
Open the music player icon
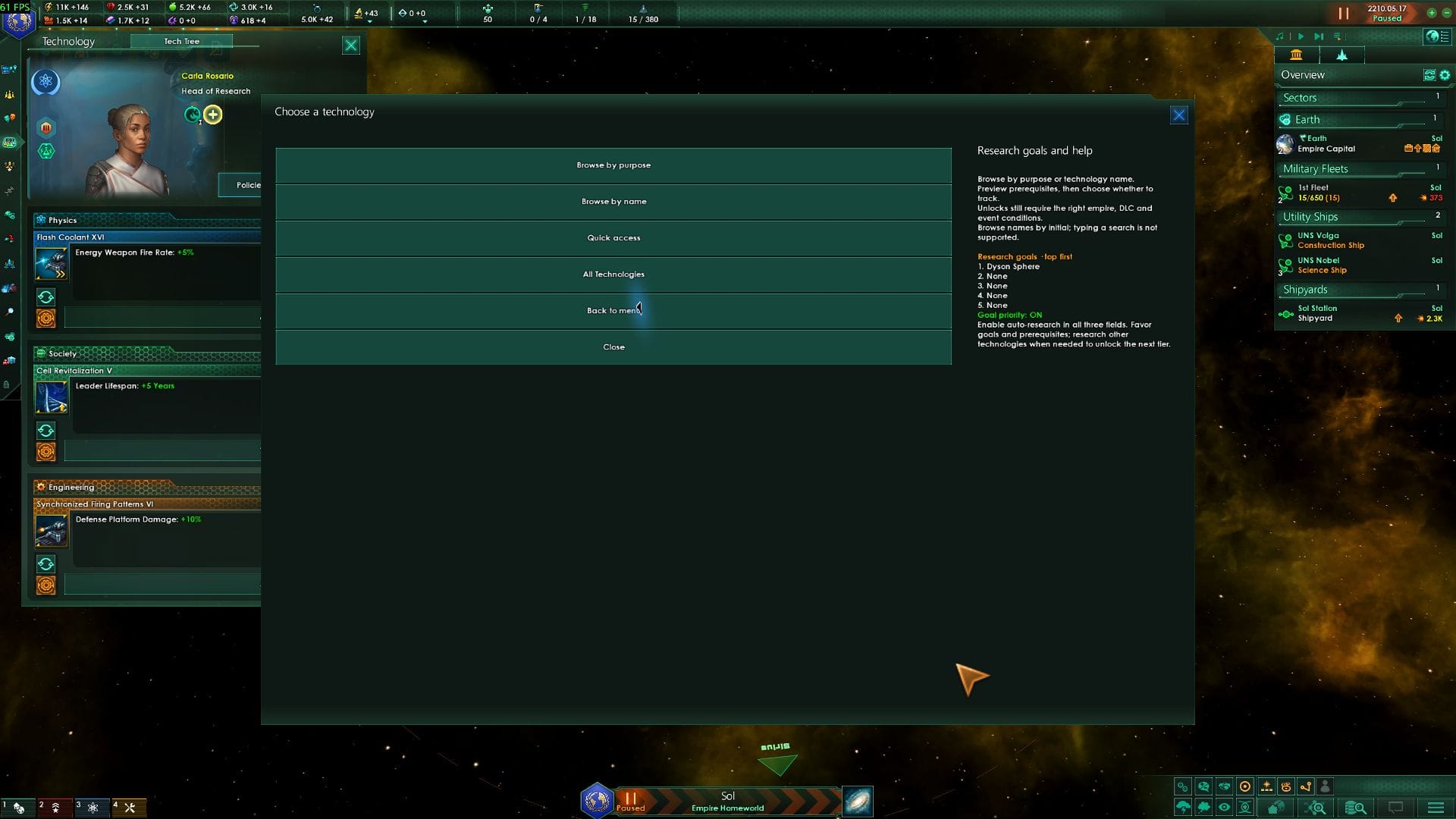point(1280,36)
